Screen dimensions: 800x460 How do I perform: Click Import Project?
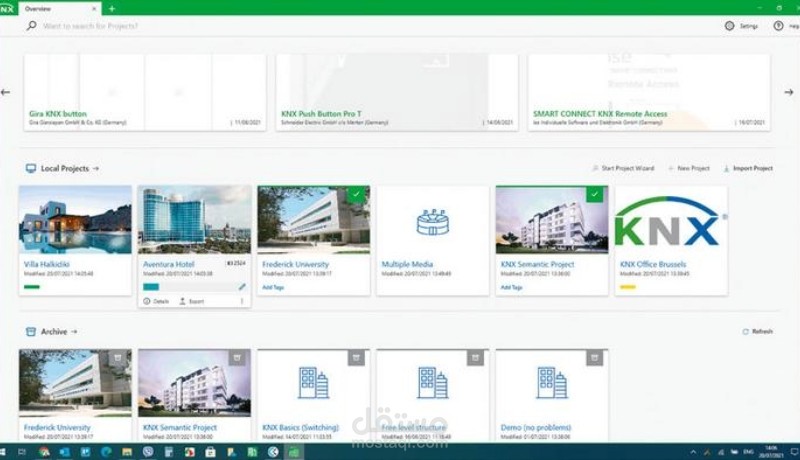(x=748, y=168)
